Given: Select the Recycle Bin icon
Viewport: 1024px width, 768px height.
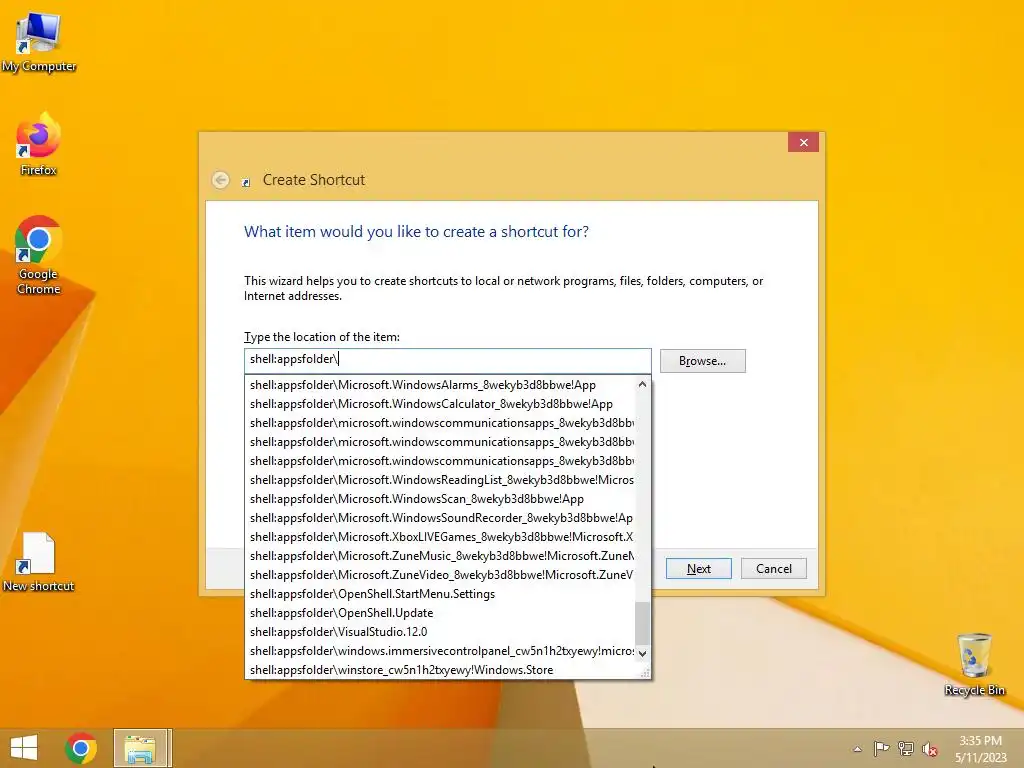Looking at the screenshot, I should (x=974, y=665).
